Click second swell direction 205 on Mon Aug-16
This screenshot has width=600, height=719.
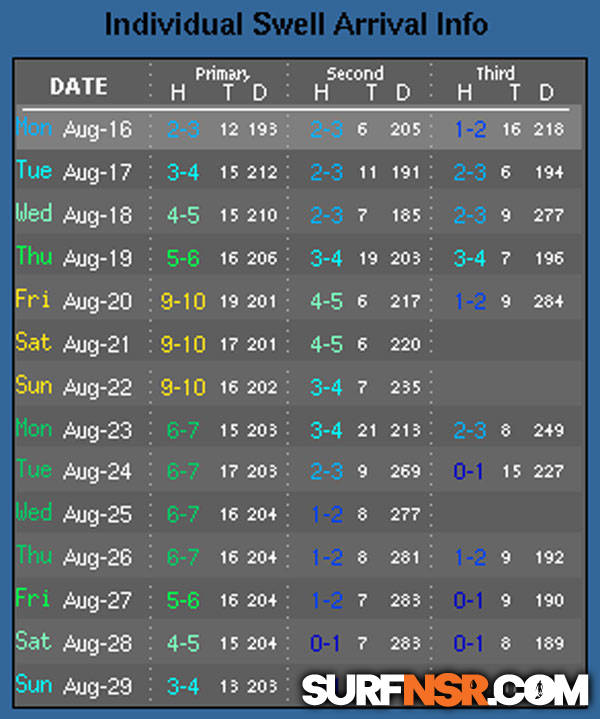pos(405,129)
